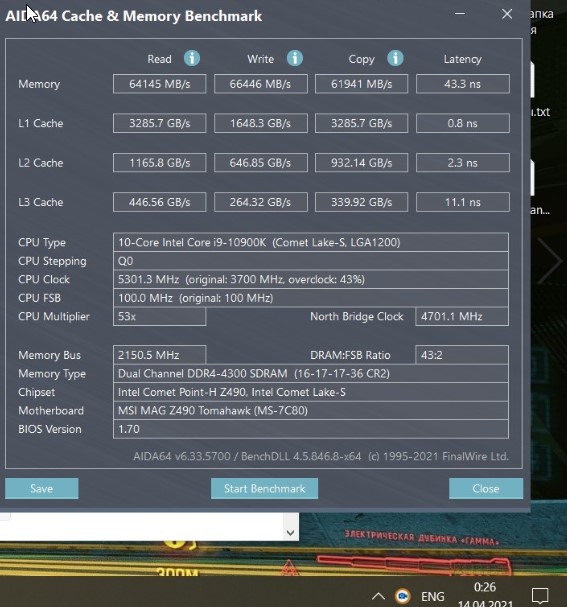Select L1 Cache read 3285.7 GB/s
Screen dimensions: 567x607
(159, 123)
